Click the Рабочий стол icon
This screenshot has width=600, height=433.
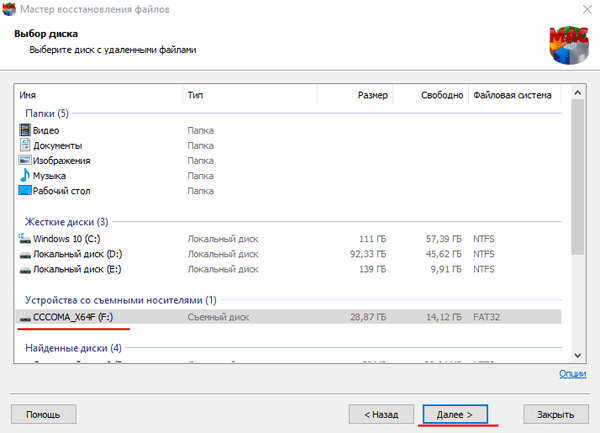[25, 190]
